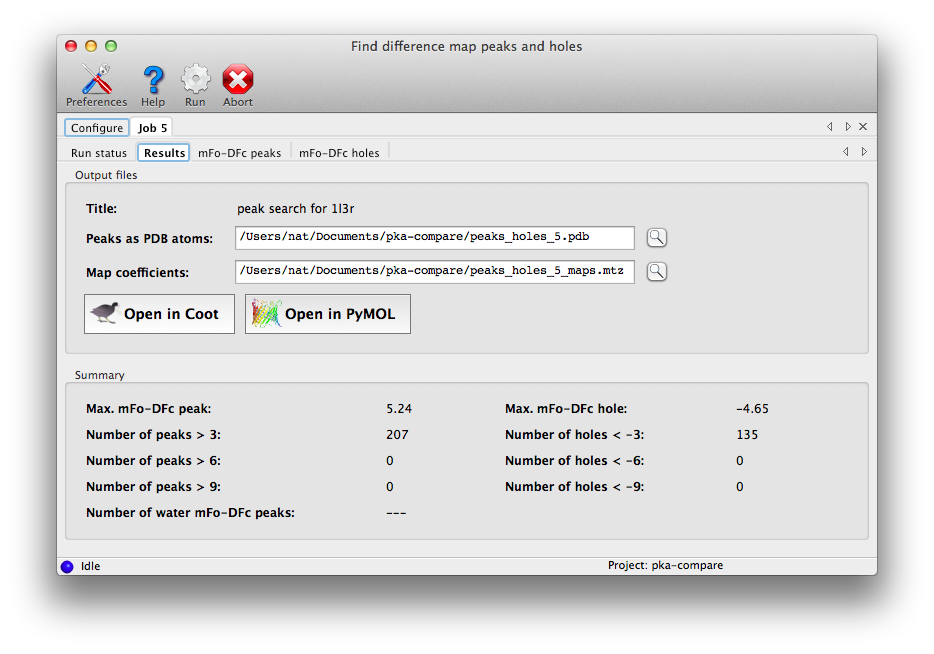Viewport: 934px width, 654px height.
Task: Select the Run status tab
Action: [99, 153]
